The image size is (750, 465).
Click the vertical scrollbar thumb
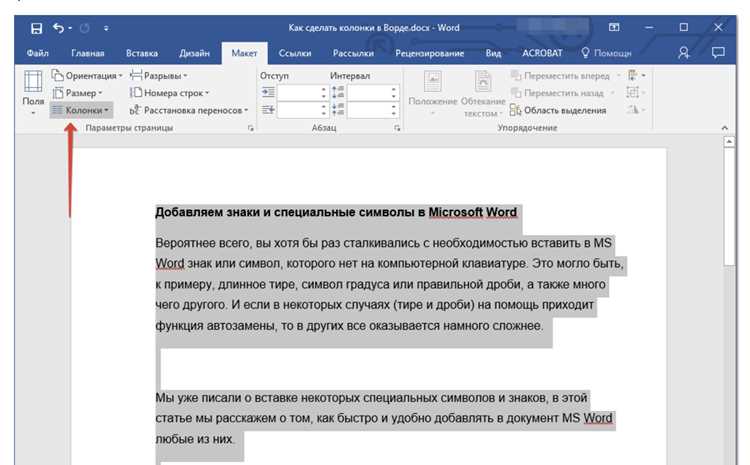pos(729,208)
